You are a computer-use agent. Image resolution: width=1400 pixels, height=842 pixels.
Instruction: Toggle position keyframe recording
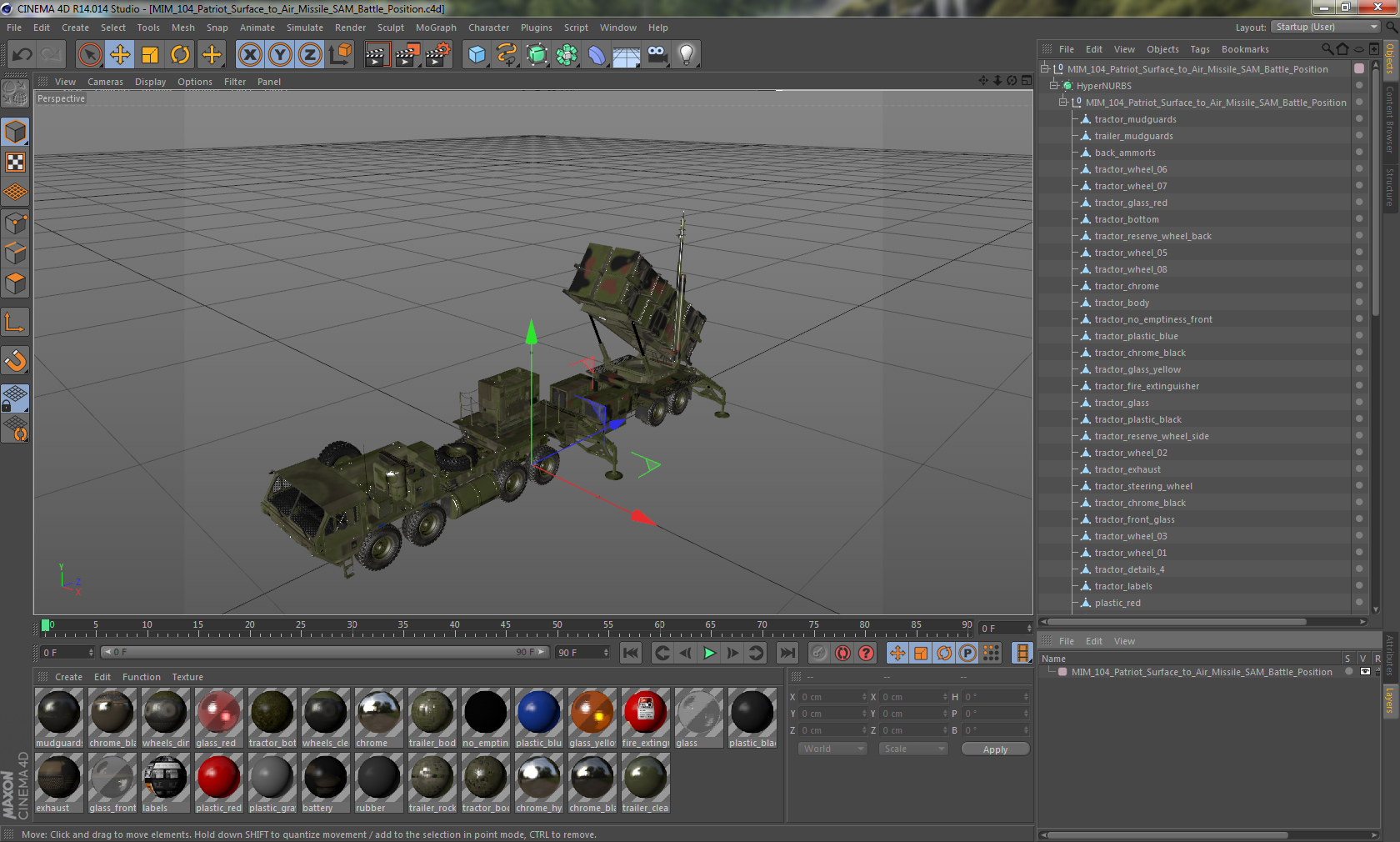point(897,653)
